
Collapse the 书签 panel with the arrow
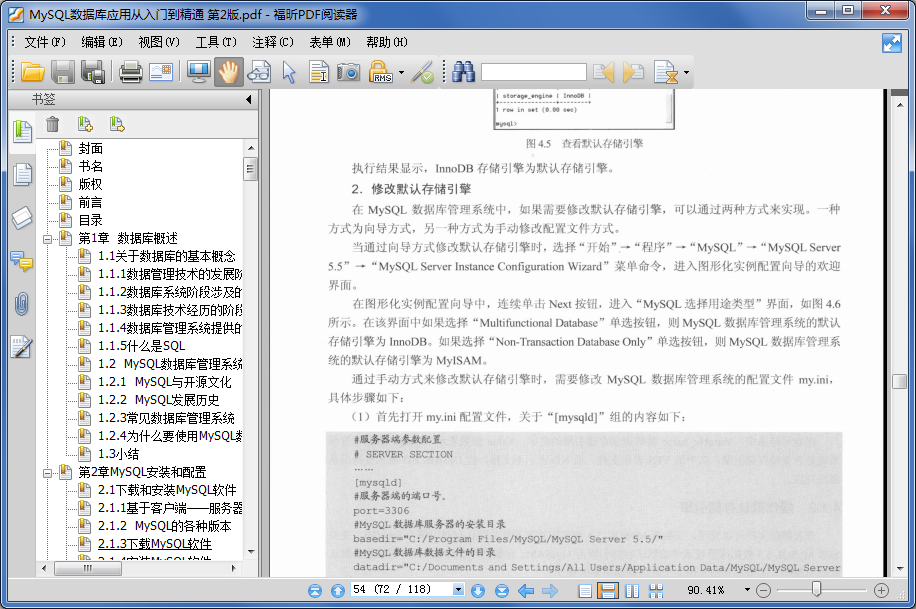(x=249, y=99)
